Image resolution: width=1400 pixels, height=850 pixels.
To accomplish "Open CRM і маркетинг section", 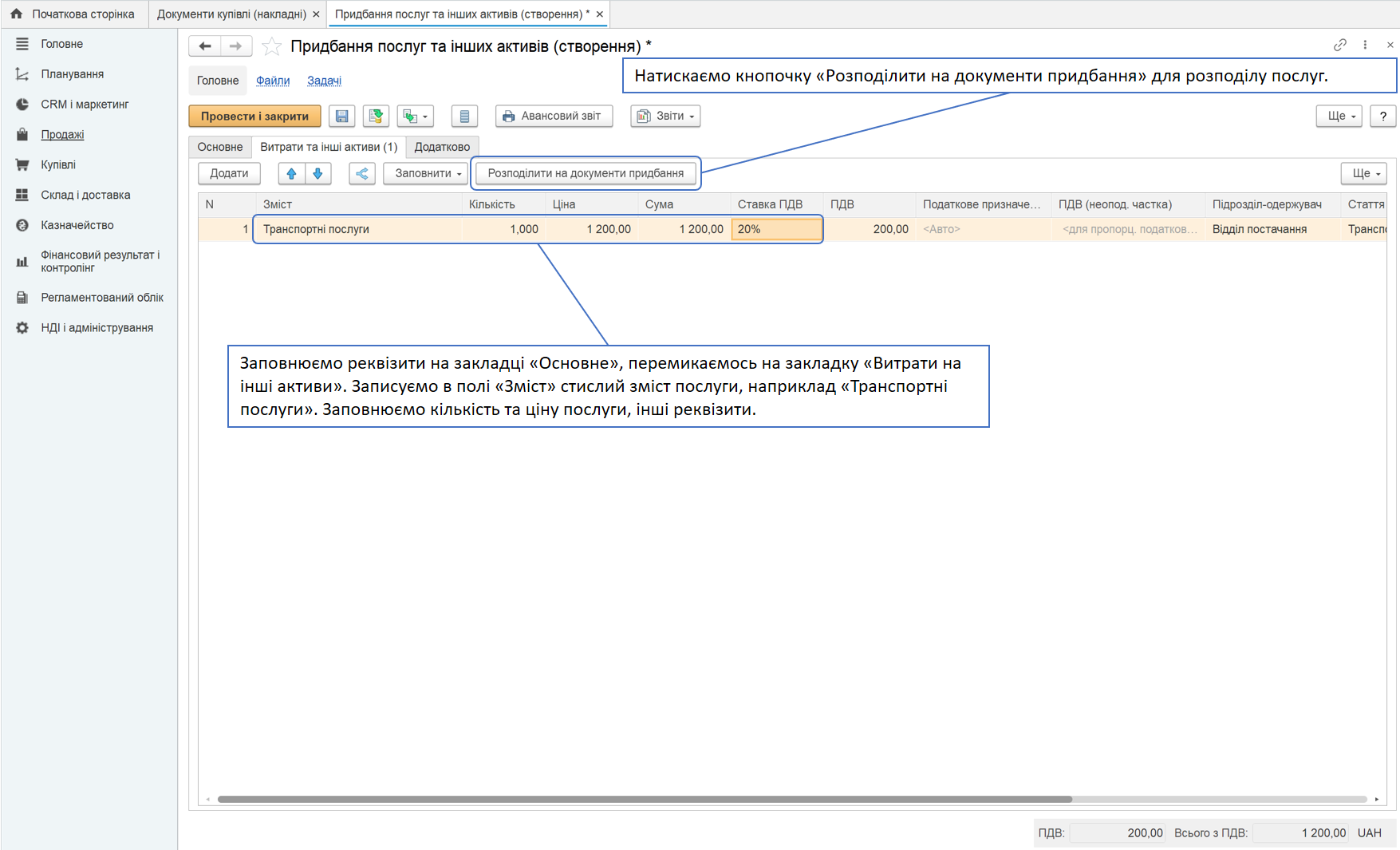I will point(85,105).
